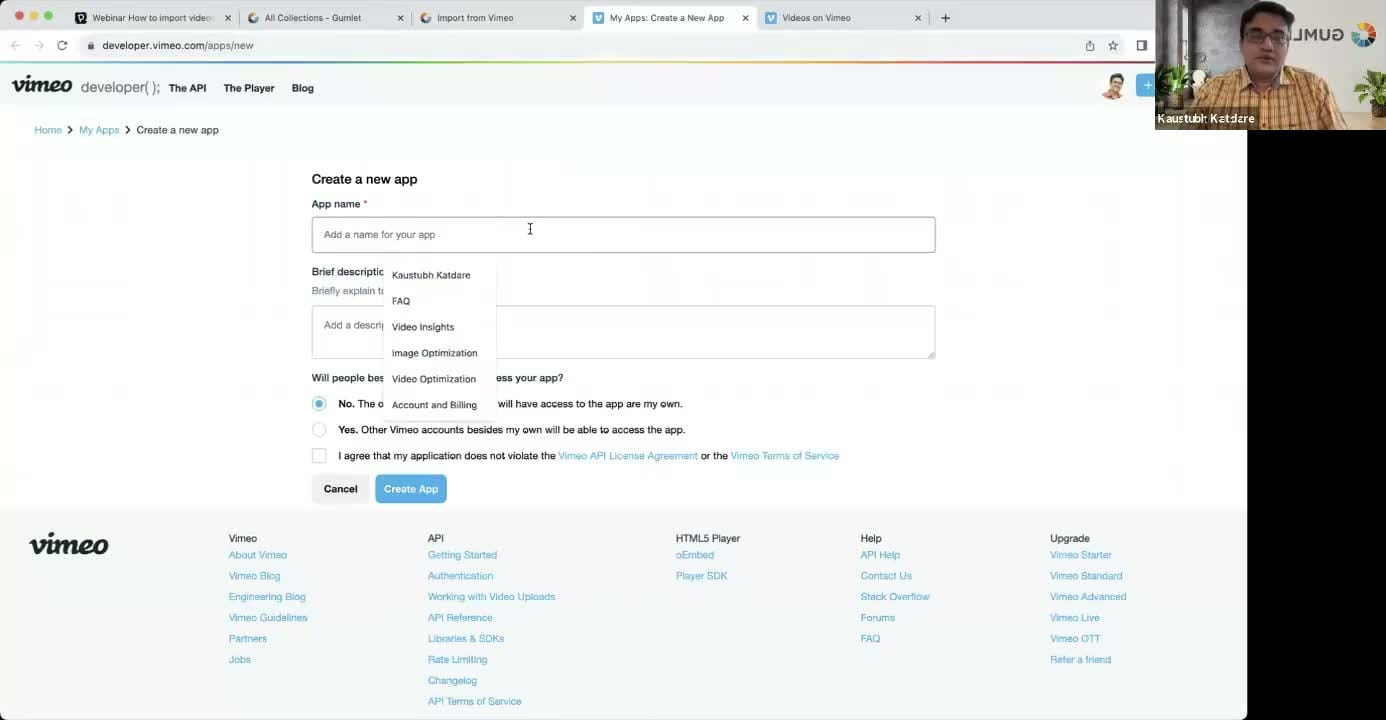Reload the page with the refresh icon

[62, 45]
